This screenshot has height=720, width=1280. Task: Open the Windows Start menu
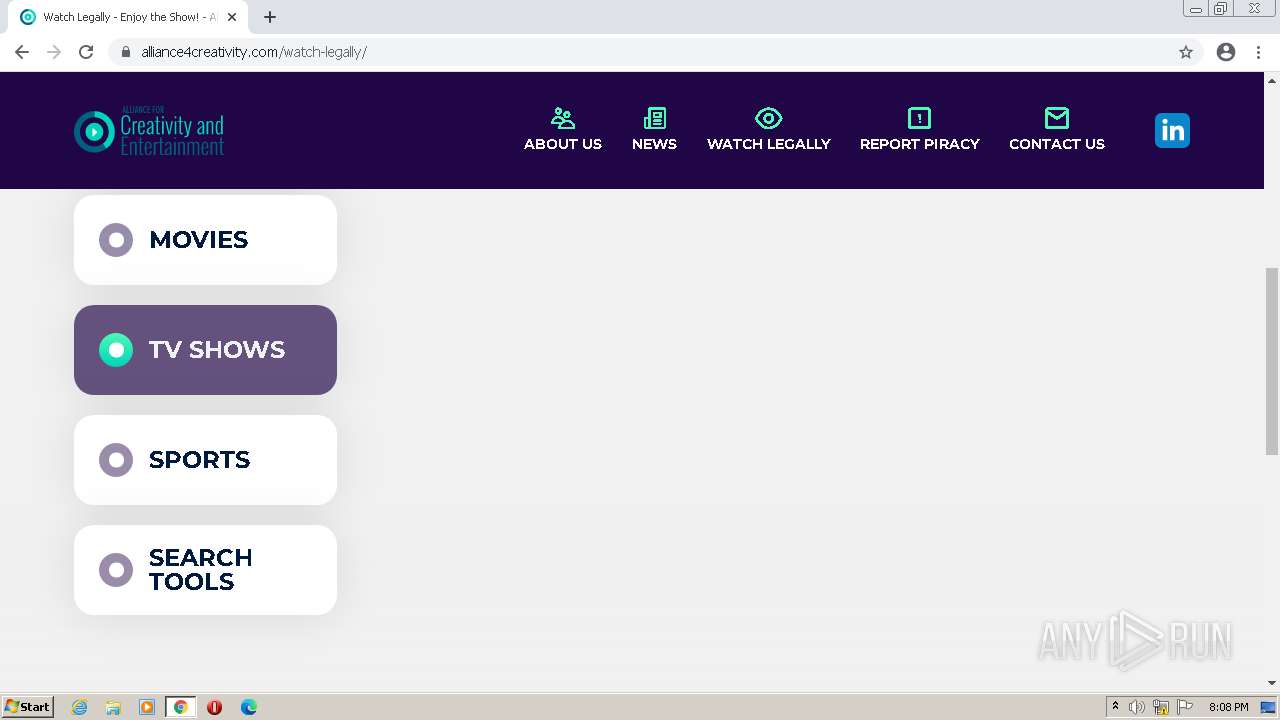pyautogui.click(x=28, y=707)
